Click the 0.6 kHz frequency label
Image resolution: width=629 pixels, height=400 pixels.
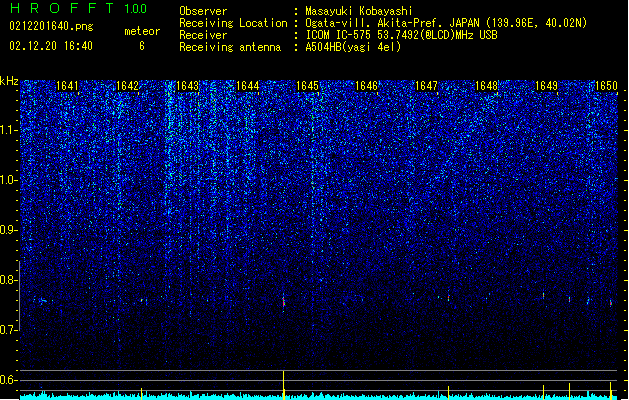tap(8, 380)
